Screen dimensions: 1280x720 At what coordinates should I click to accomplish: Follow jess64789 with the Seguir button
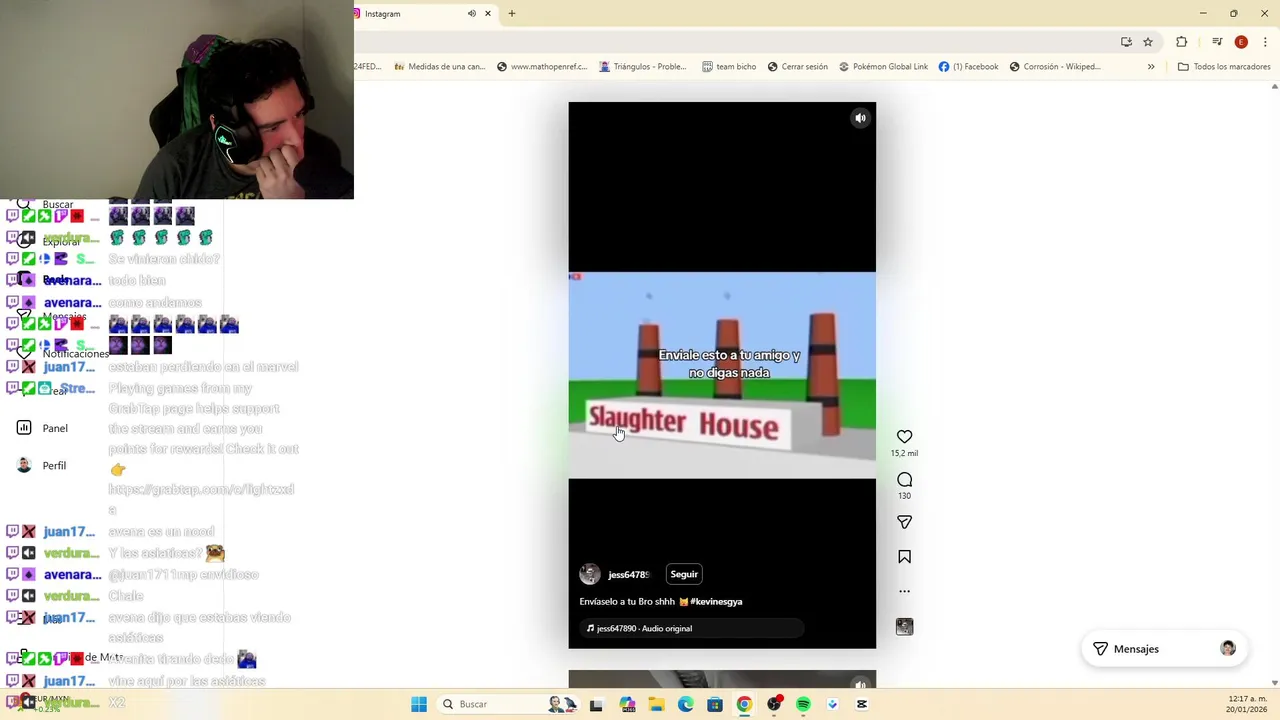point(684,574)
